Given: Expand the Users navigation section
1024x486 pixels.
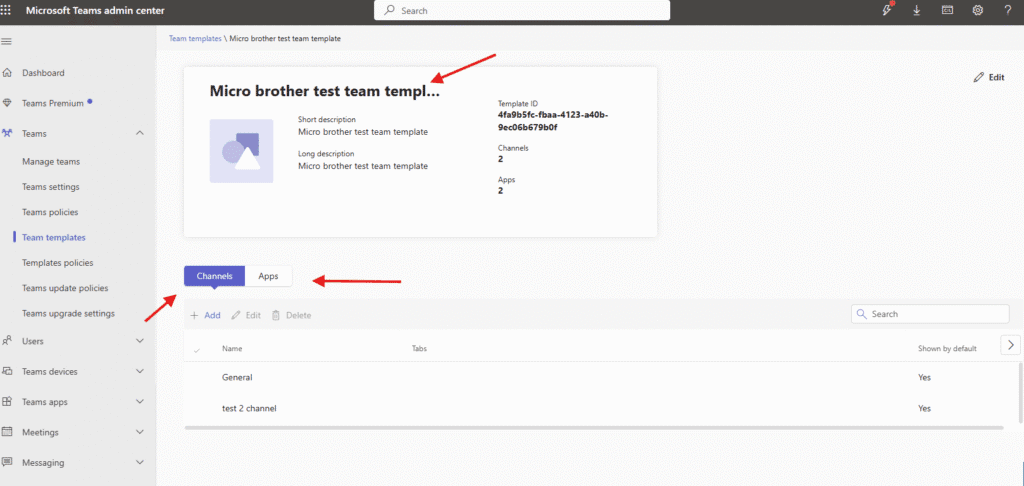Looking at the screenshot, I should (140, 341).
